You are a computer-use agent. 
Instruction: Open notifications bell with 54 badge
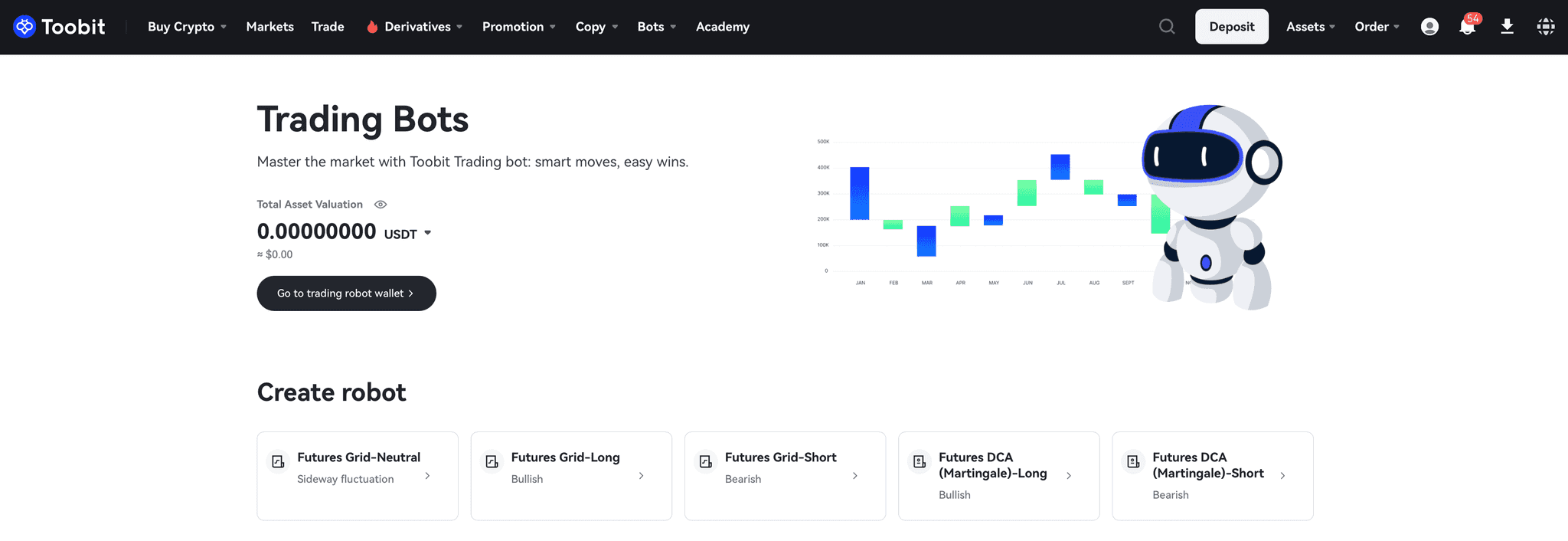[x=1466, y=27]
